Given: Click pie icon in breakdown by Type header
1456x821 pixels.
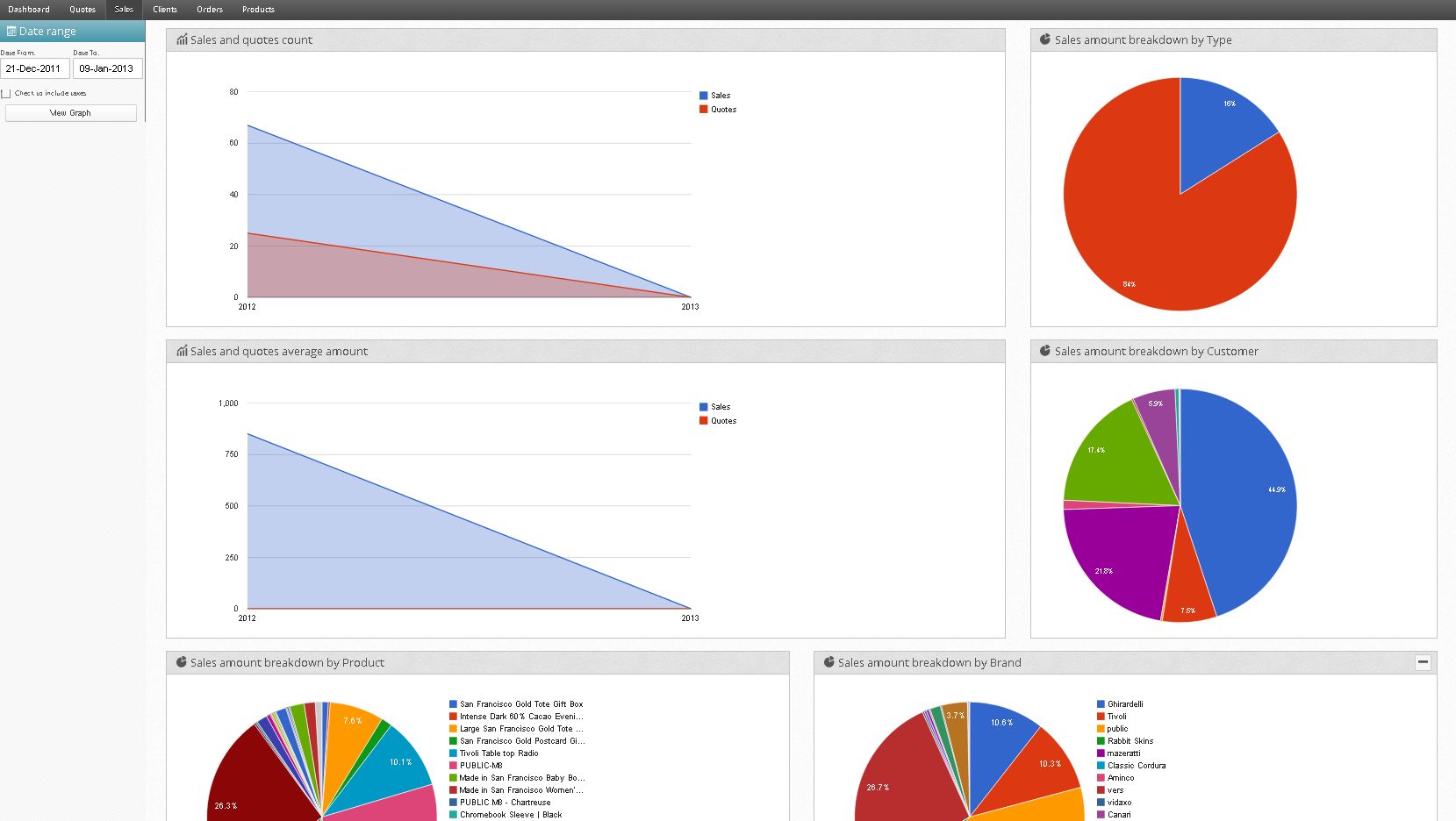Looking at the screenshot, I should point(1044,39).
